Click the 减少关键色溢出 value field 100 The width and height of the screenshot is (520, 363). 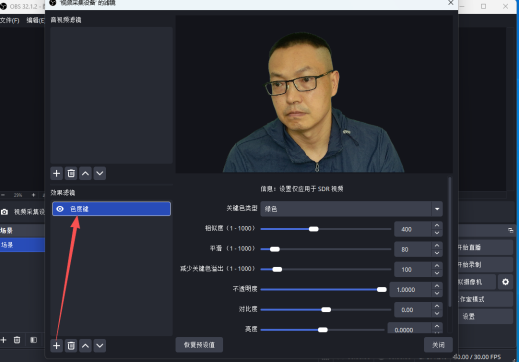pos(413,269)
